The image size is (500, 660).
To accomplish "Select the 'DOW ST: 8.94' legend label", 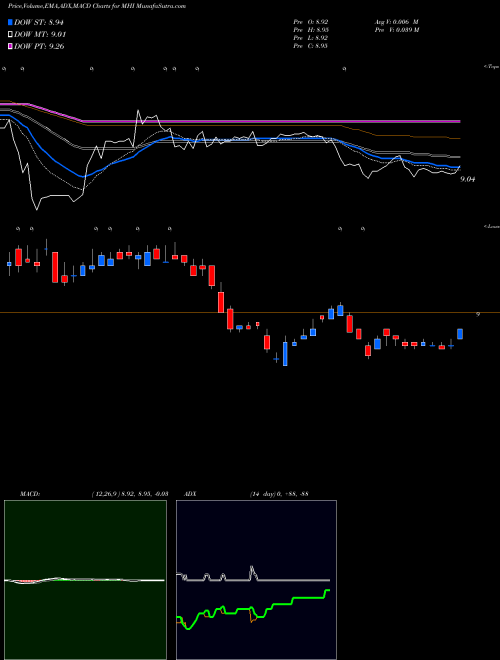I will click(39, 23).
